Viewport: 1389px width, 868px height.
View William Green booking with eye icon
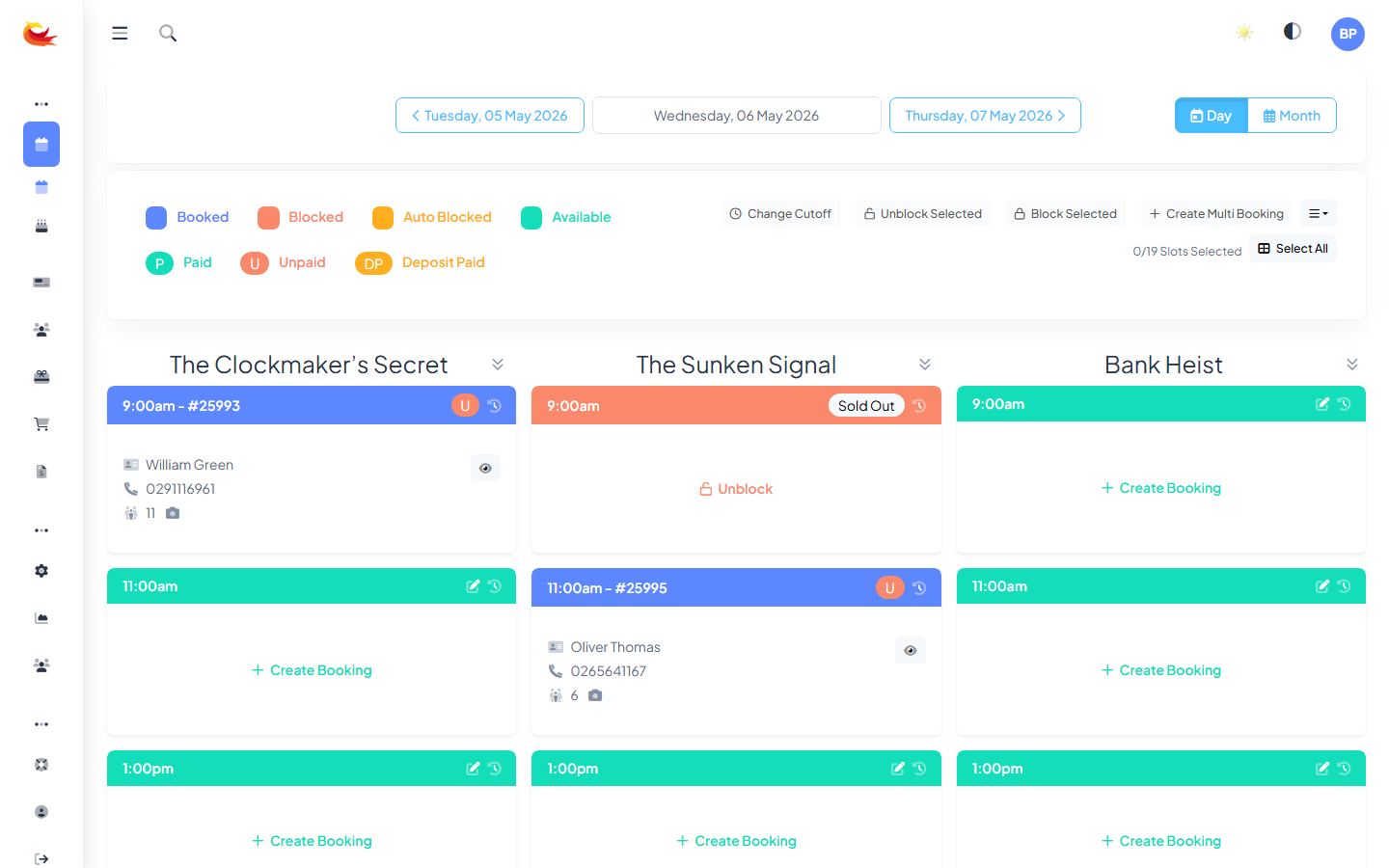(x=485, y=468)
